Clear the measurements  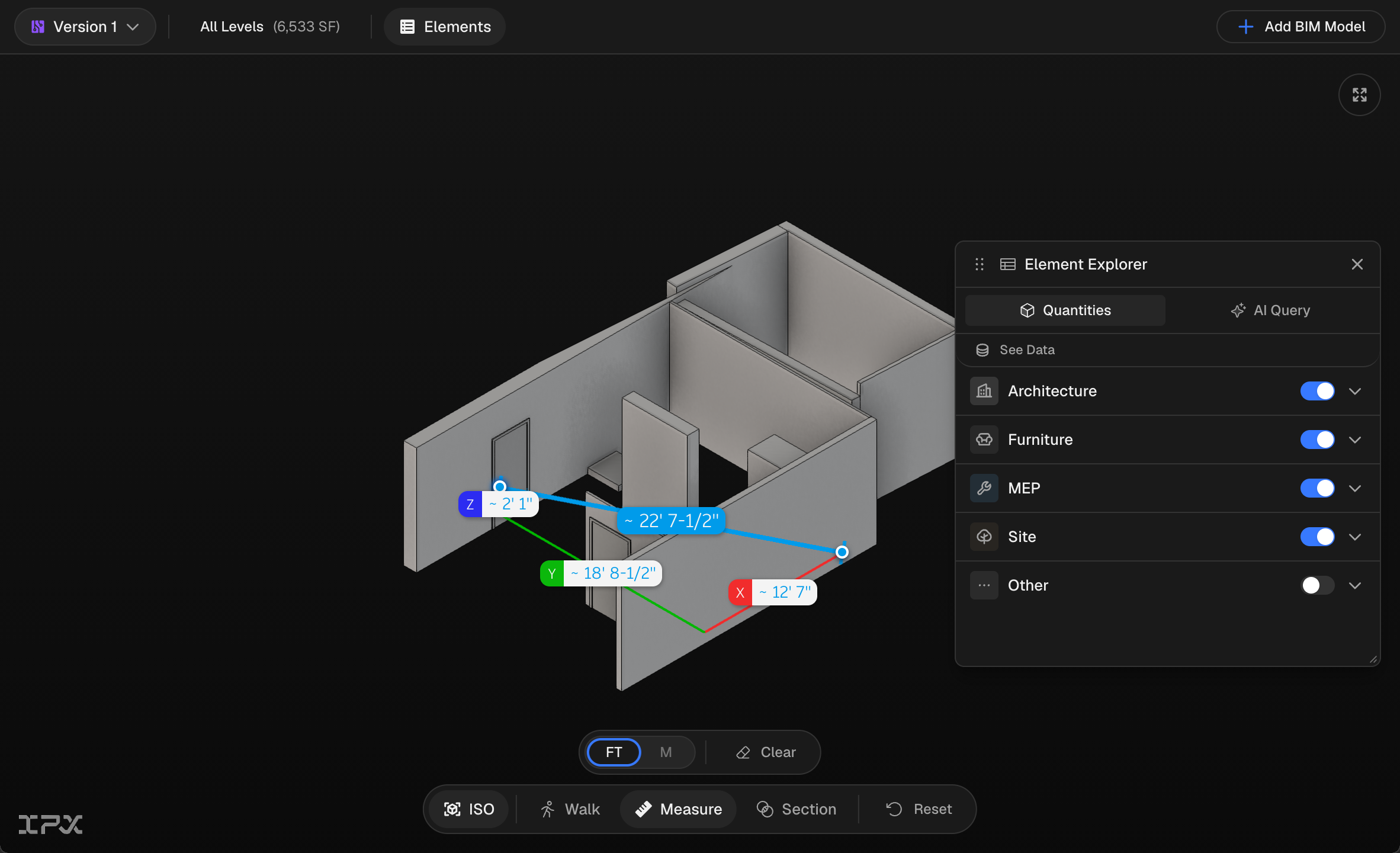766,752
